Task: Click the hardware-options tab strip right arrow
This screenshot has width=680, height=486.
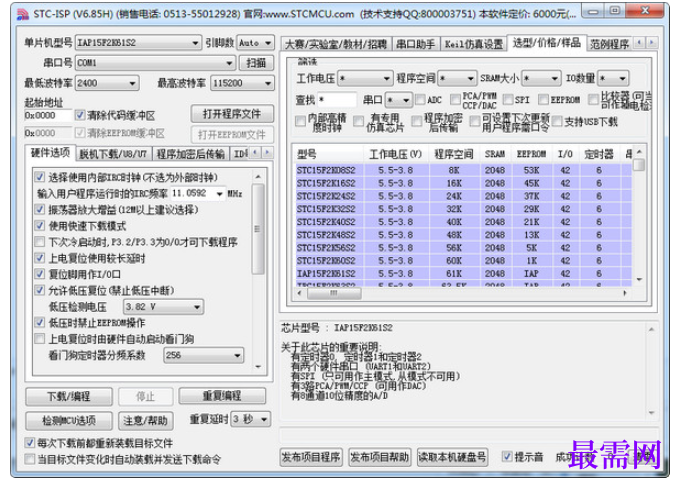Action: tap(268, 152)
